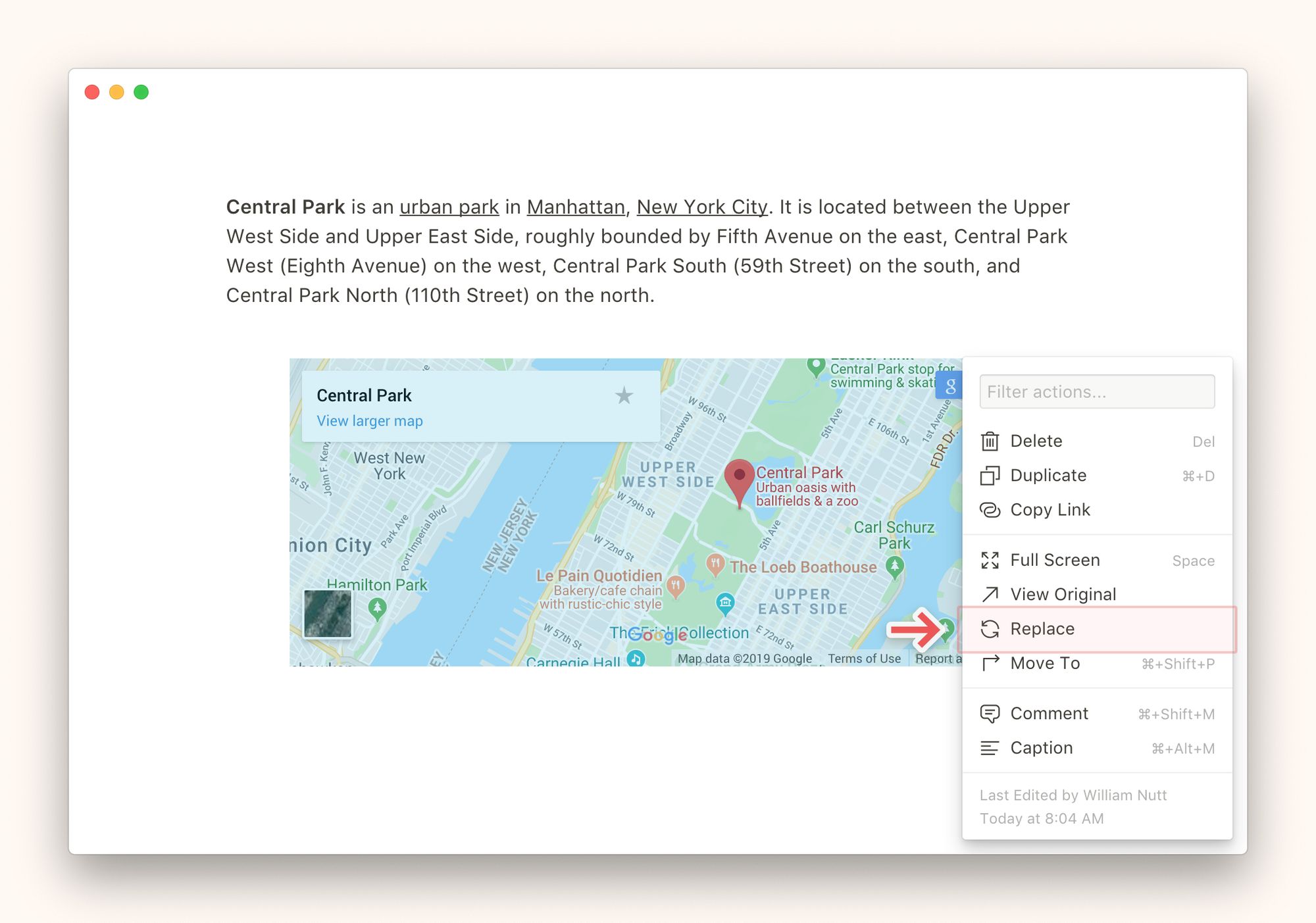Select Replace menu entry

point(1097,629)
